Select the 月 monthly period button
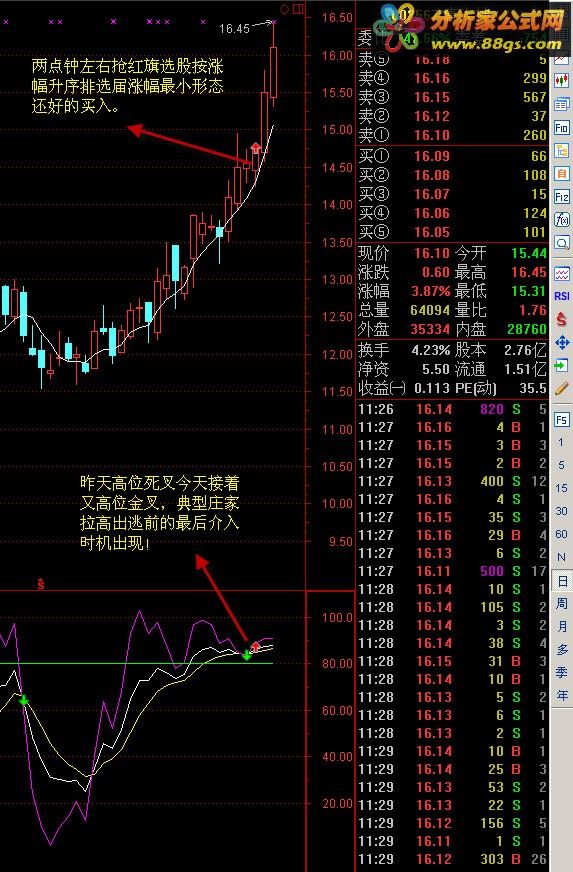The image size is (573, 872). [x=561, y=626]
